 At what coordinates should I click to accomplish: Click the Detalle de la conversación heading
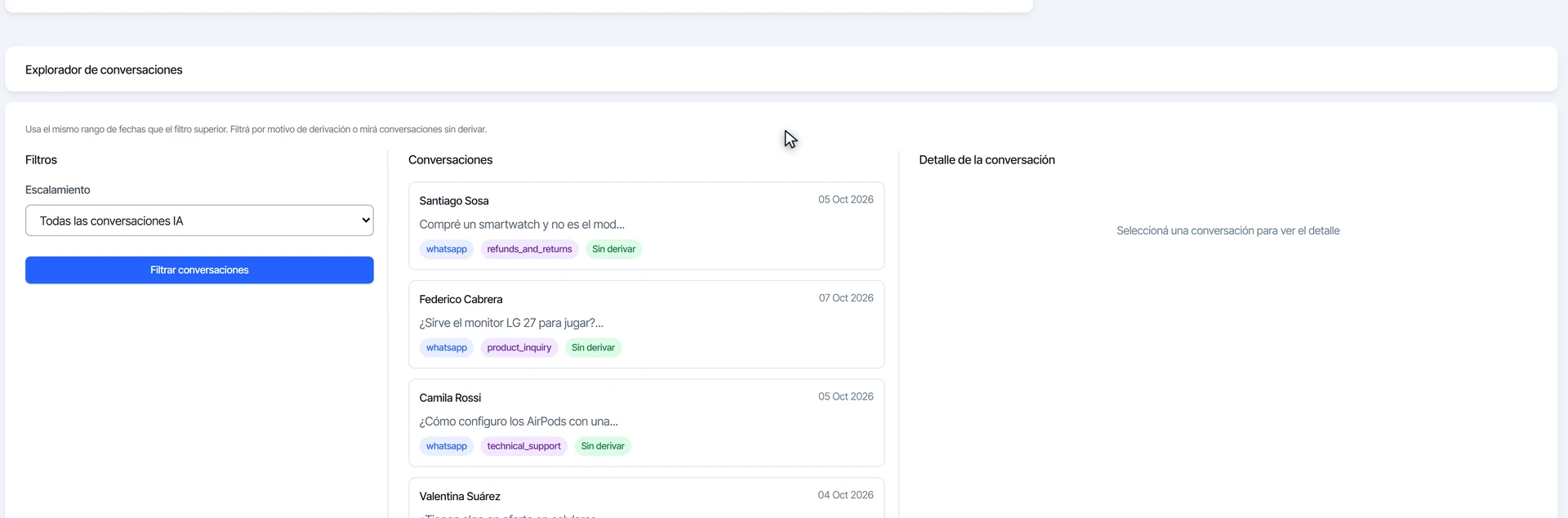coord(987,160)
